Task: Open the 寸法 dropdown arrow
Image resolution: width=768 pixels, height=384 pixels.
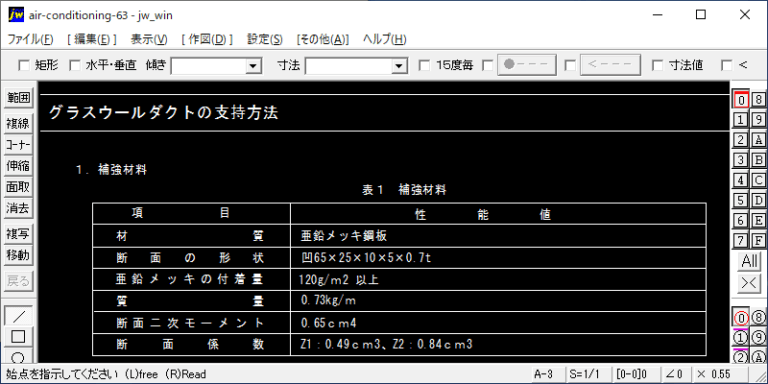Action: click(x=400, y=66)
